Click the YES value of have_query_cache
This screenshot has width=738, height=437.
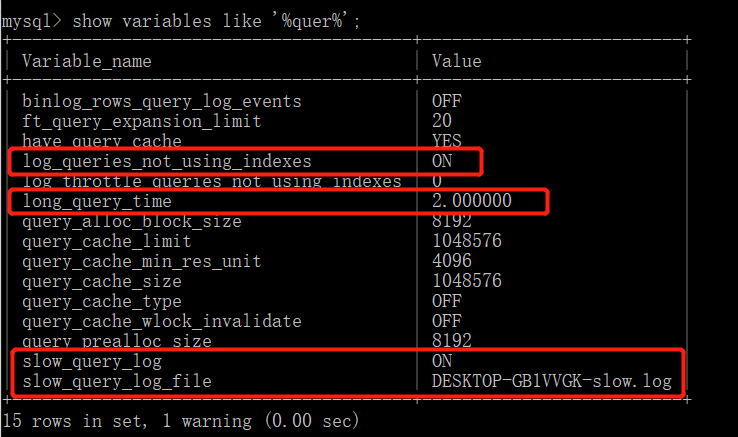click(x=447, y=141)
